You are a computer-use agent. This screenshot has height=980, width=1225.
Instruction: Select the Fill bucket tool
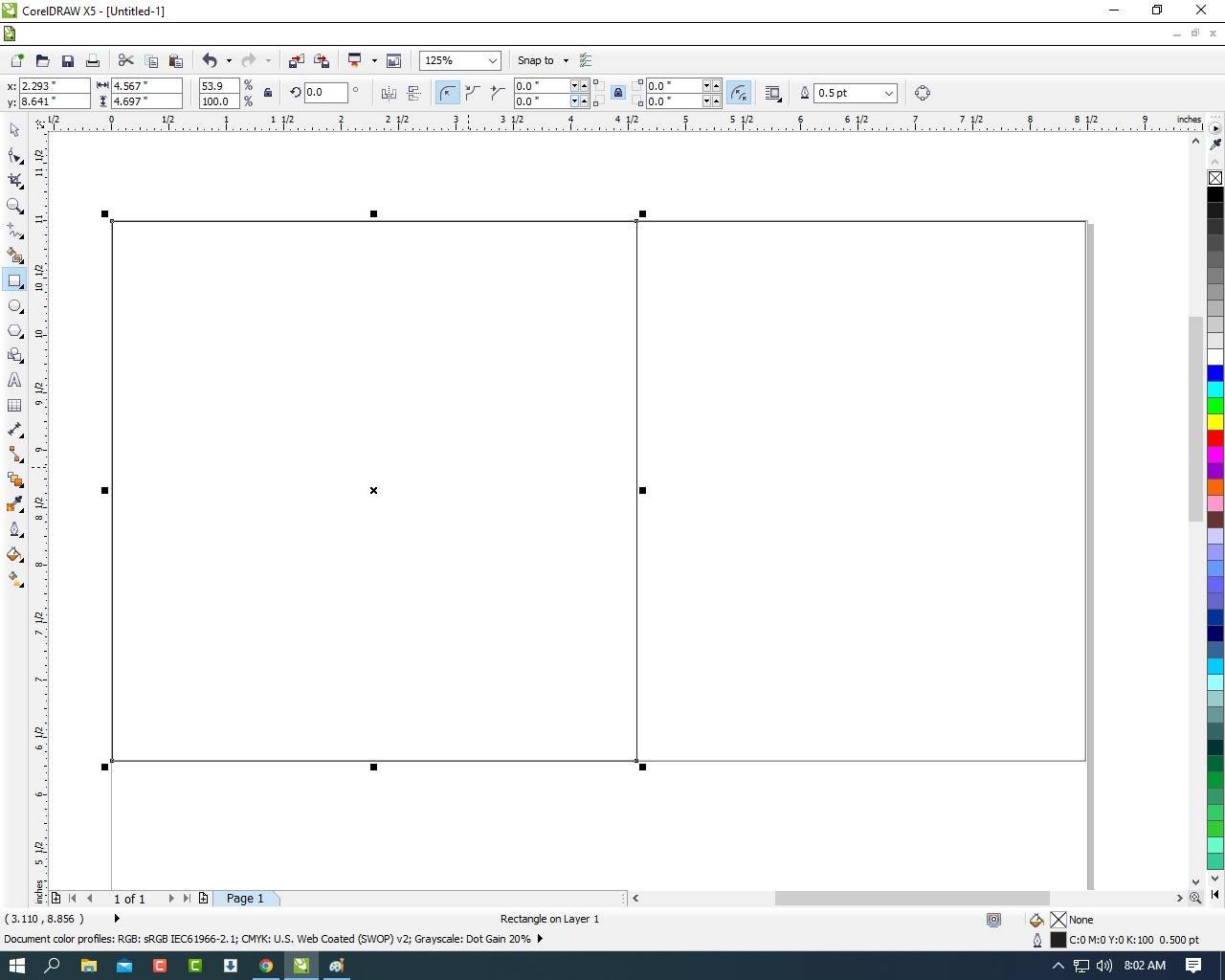(x=14, y=554)
